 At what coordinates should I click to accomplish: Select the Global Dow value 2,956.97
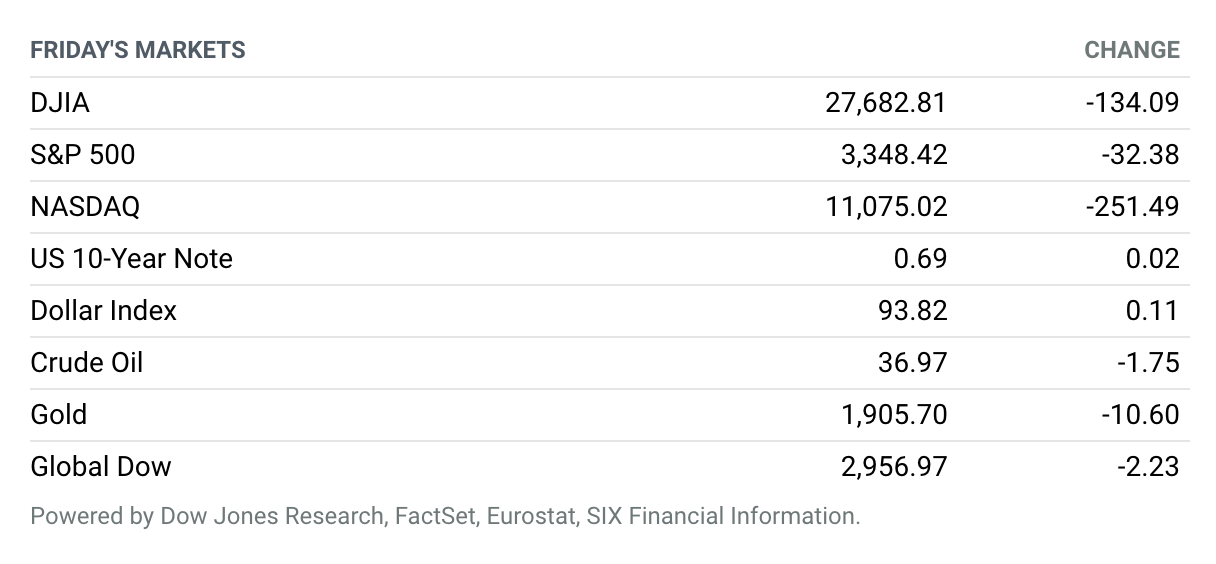[894, 466]
